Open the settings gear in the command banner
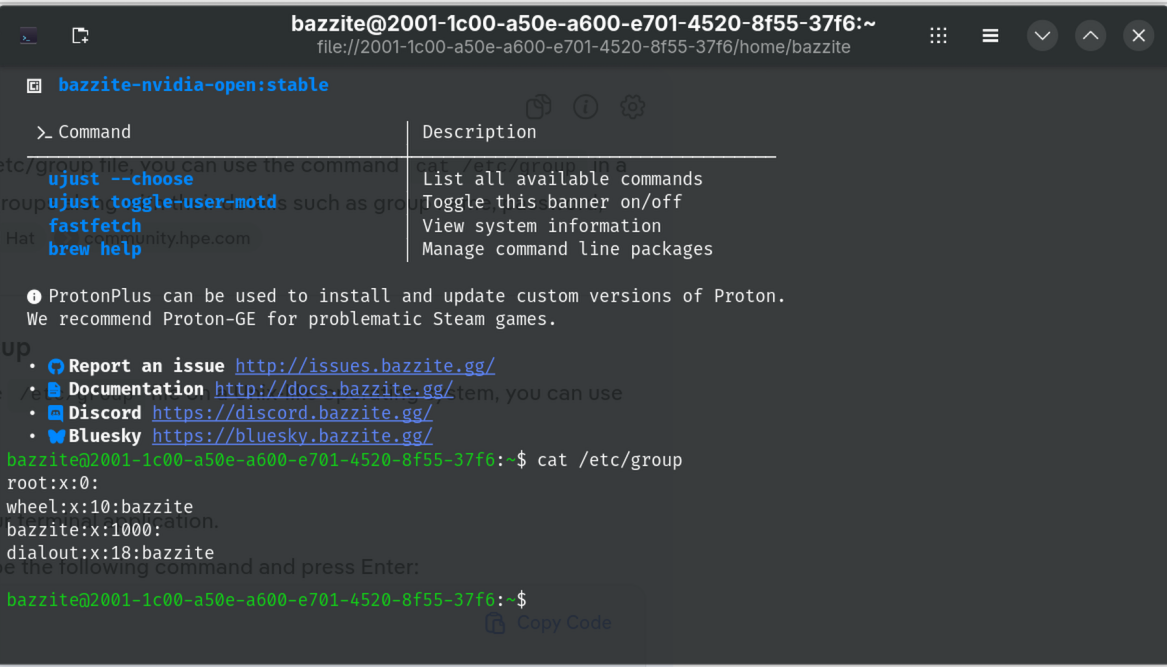The image size is (1167, 667). pyautogui.click(x=632, y=107)
